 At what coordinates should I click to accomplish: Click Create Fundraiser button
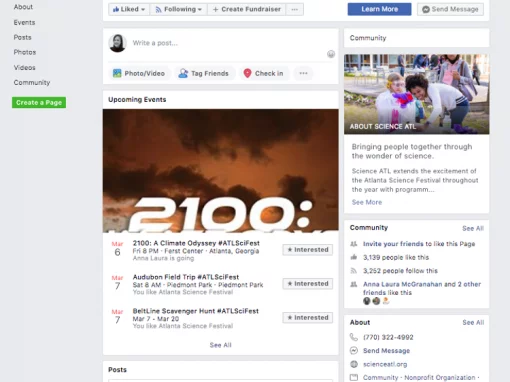pos(246,9)
